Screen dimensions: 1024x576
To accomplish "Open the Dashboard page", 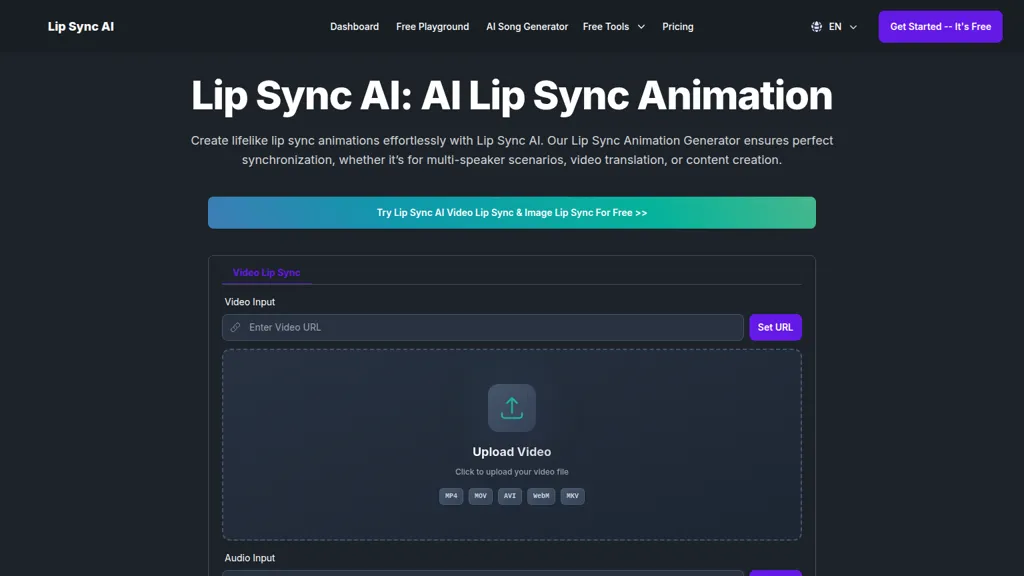I will [354, 27].
